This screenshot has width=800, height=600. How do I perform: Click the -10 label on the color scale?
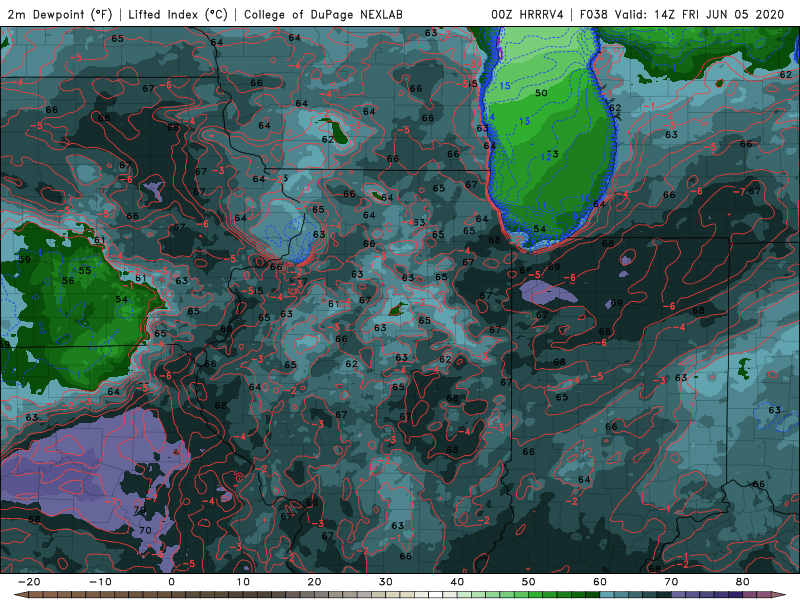pos(100,582)
